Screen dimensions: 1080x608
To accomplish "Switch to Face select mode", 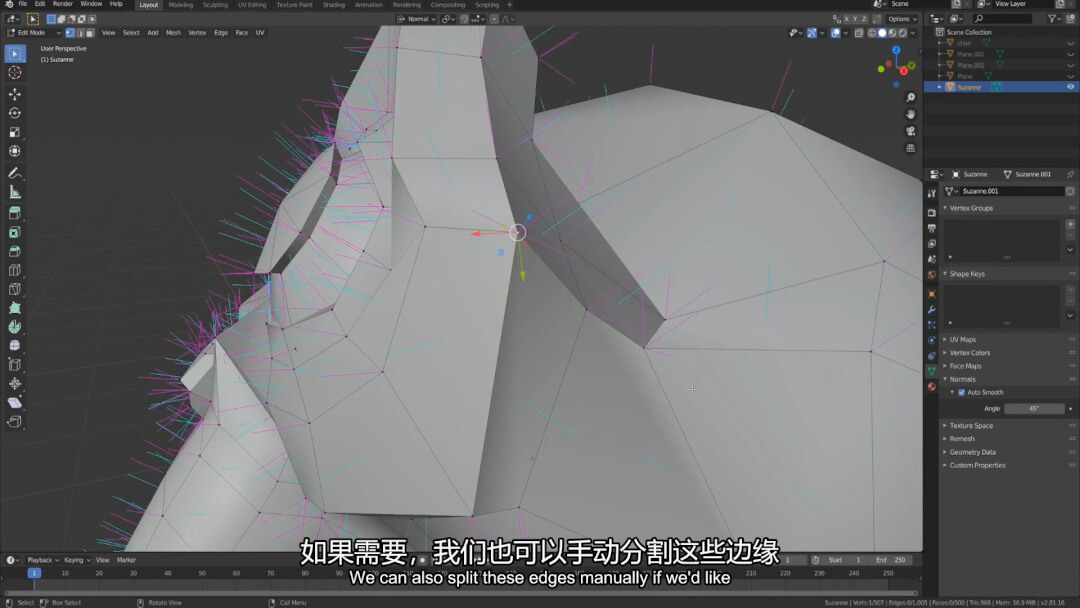I will pyautogui.click(x=90, y=32).
